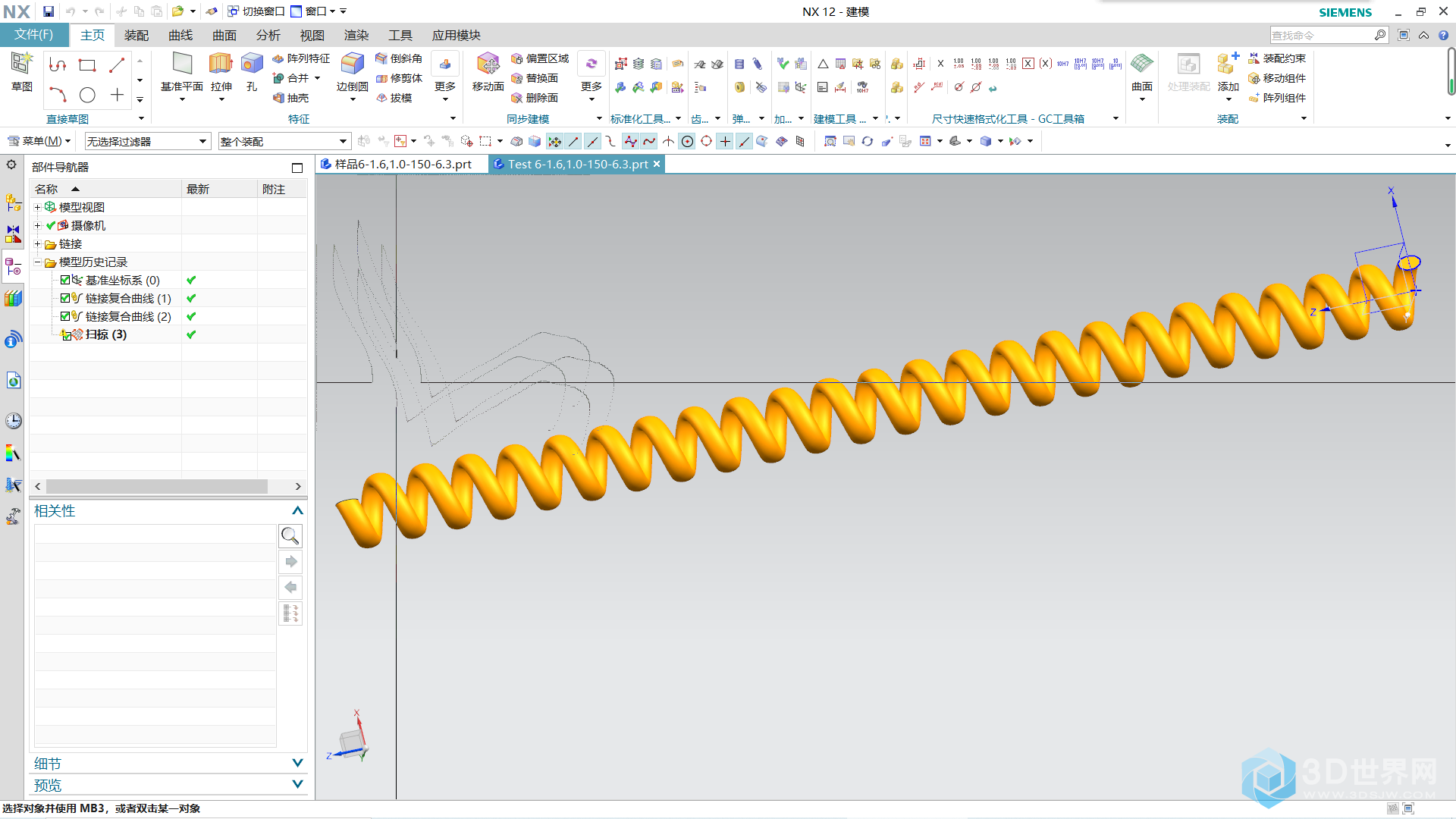
Task: Click the Unite (合并) command
Action: click(292, 78)
